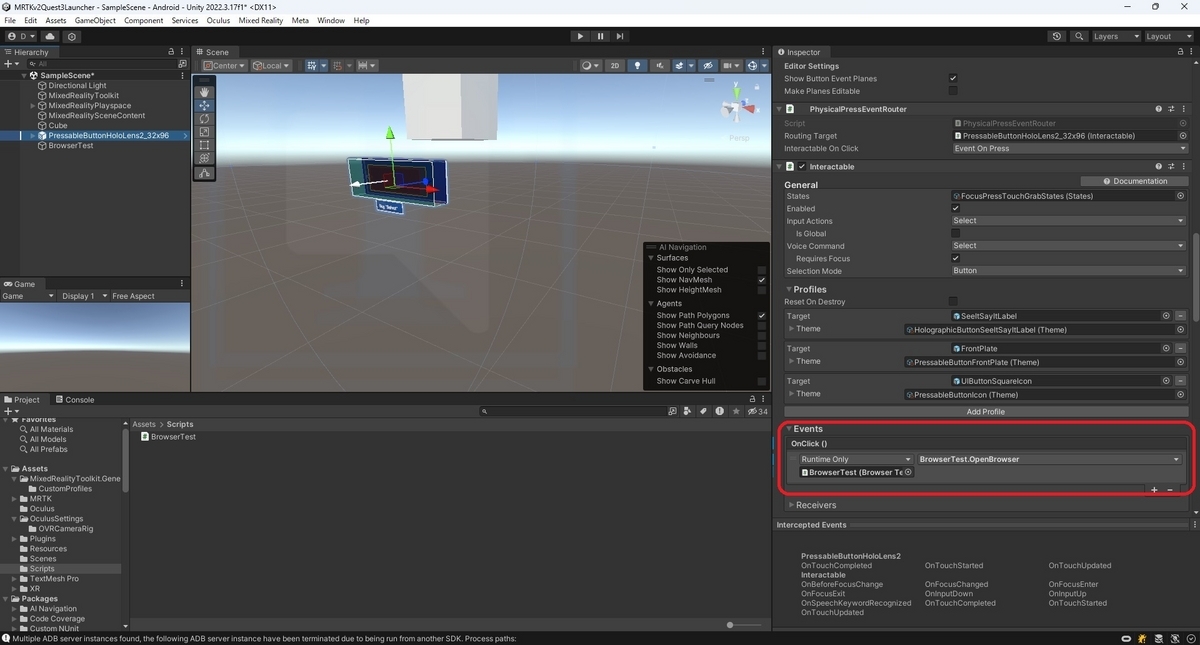
Task: Enable the Show Walls checkbox
Action: pyautogui.click(x=761, y=345)
